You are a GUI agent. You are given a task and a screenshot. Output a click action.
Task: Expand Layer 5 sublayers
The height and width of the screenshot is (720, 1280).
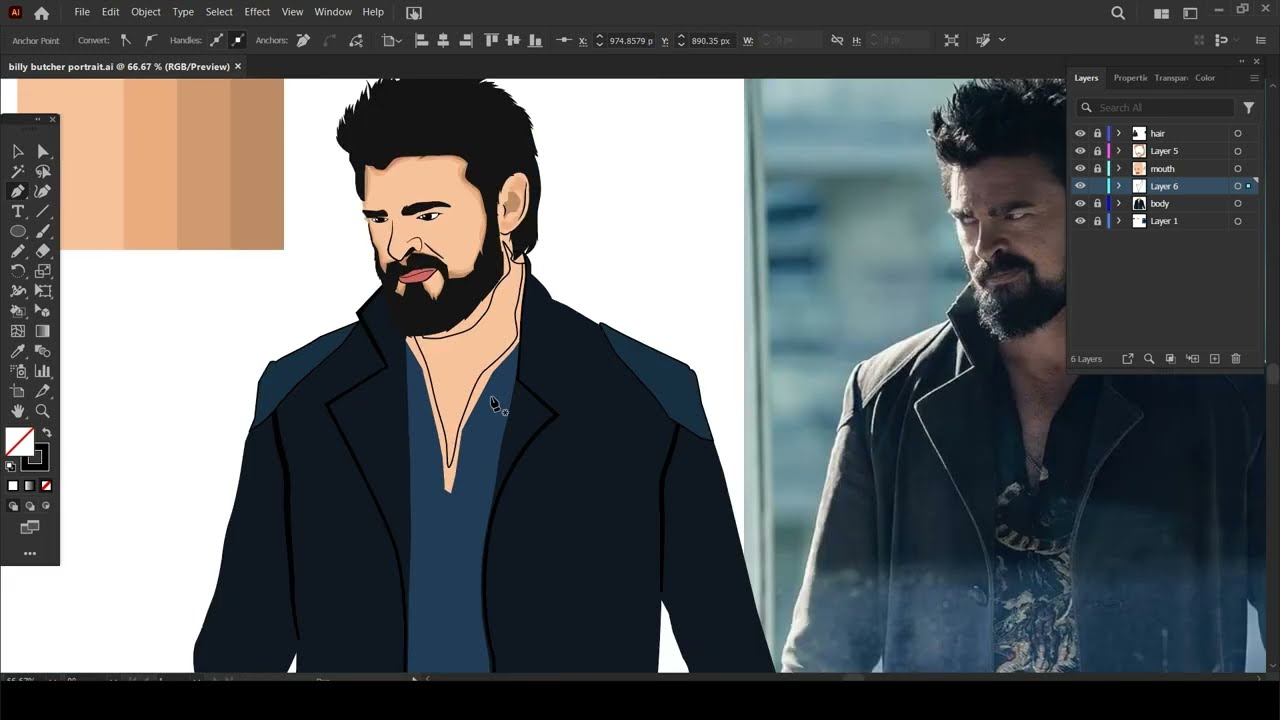[x=1119, y=151]
